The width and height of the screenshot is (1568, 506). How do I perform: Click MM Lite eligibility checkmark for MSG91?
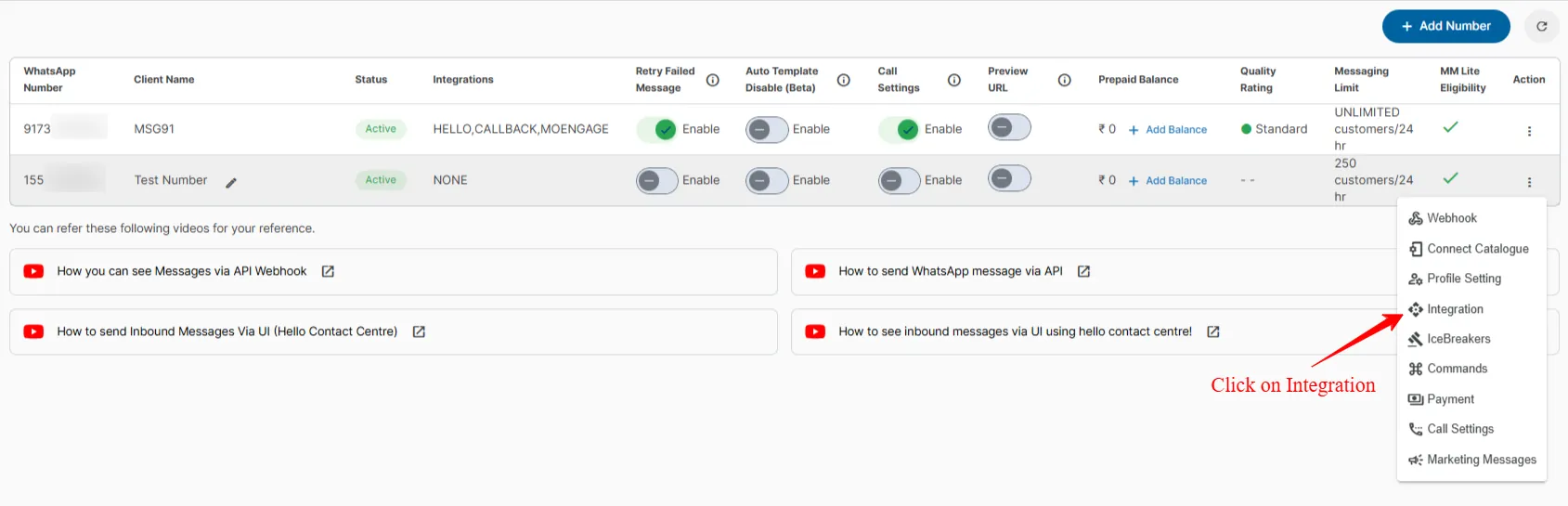tap(1450, 127)
